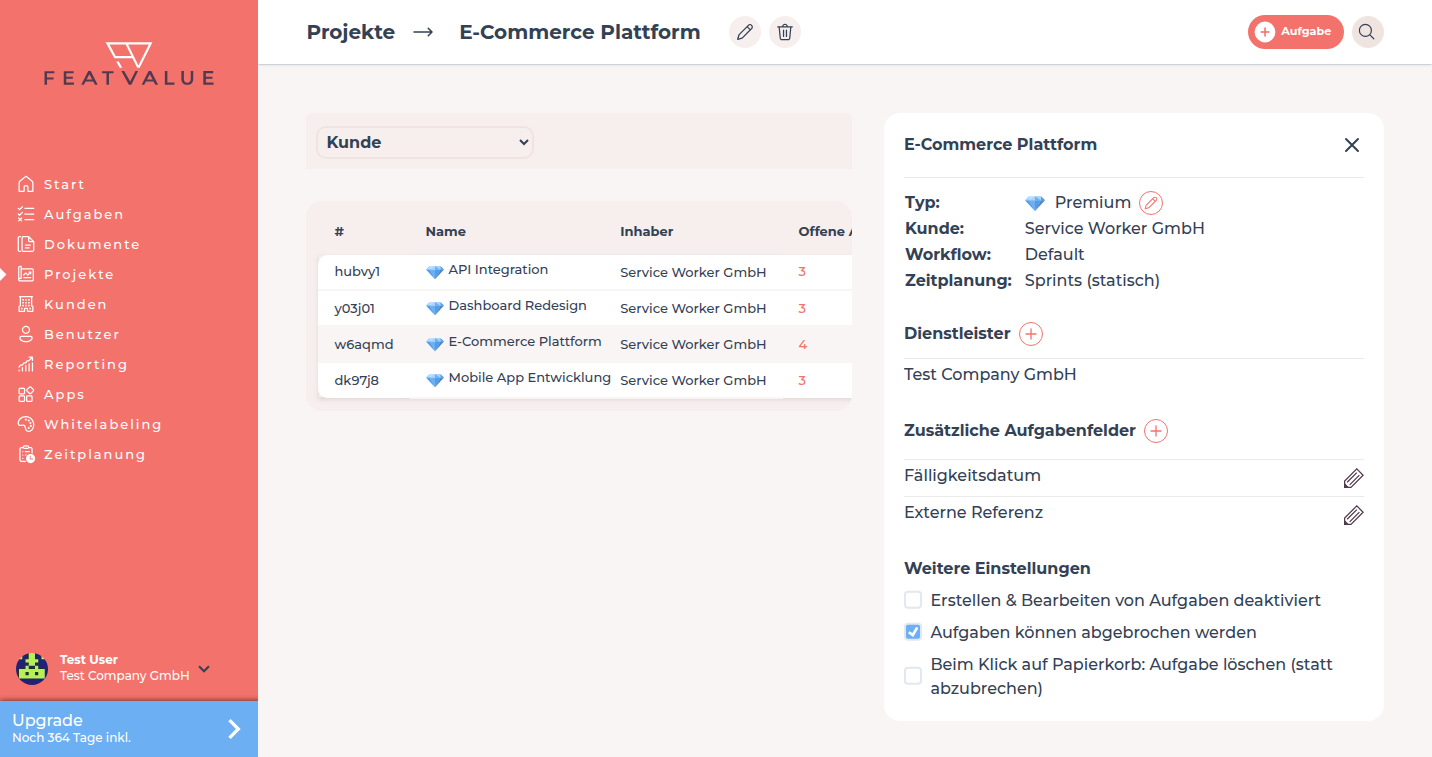
Task: Check Beim Klick auf Papierkorb option
Action: (x=913, y=676)
